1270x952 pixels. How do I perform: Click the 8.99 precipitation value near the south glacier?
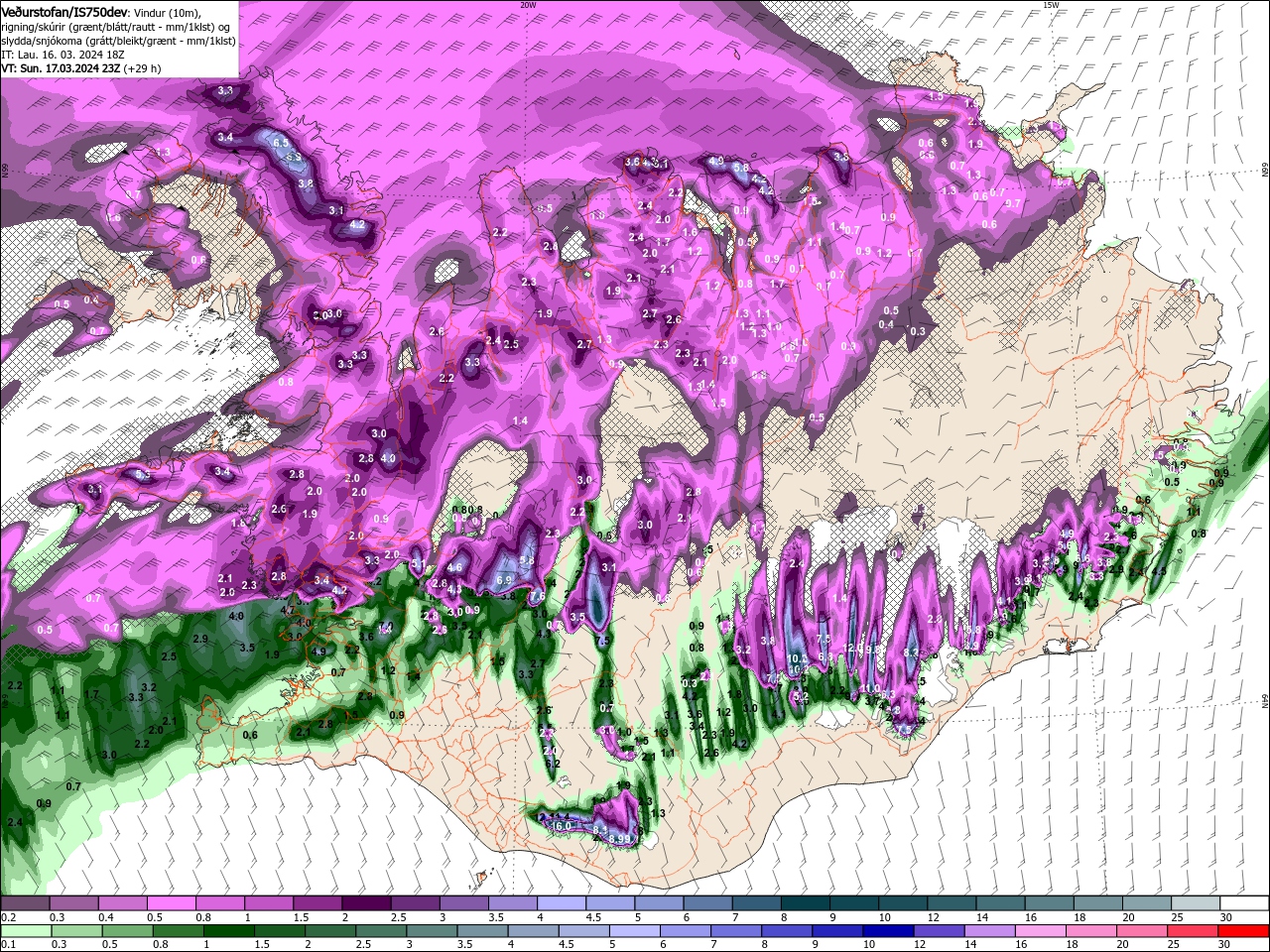tap(620, 839)
